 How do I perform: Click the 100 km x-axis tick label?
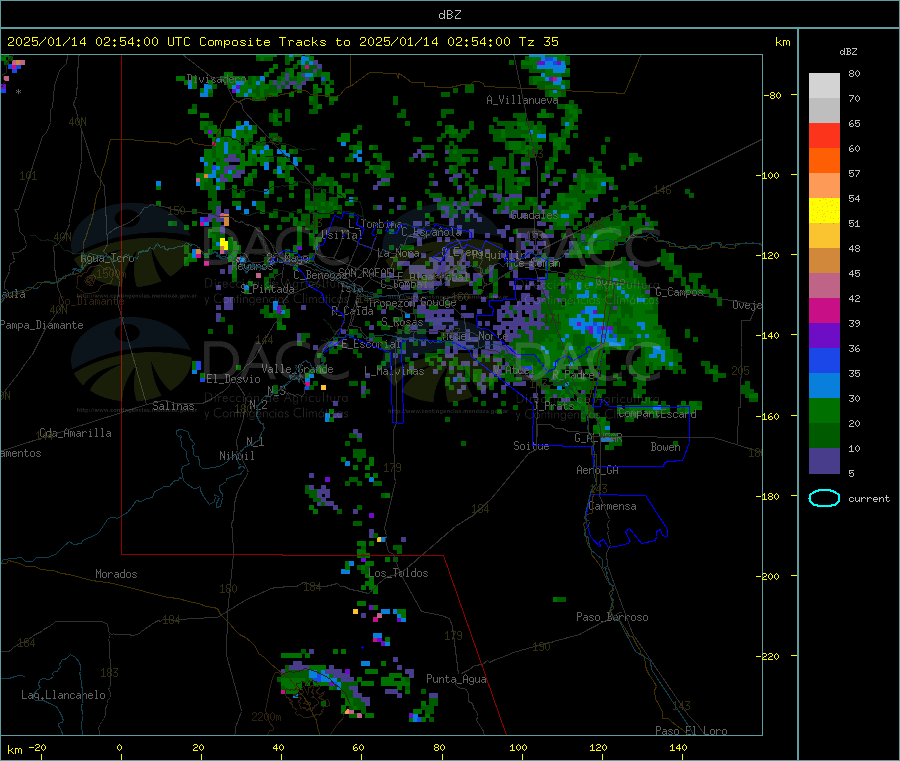tap(518, 748)
